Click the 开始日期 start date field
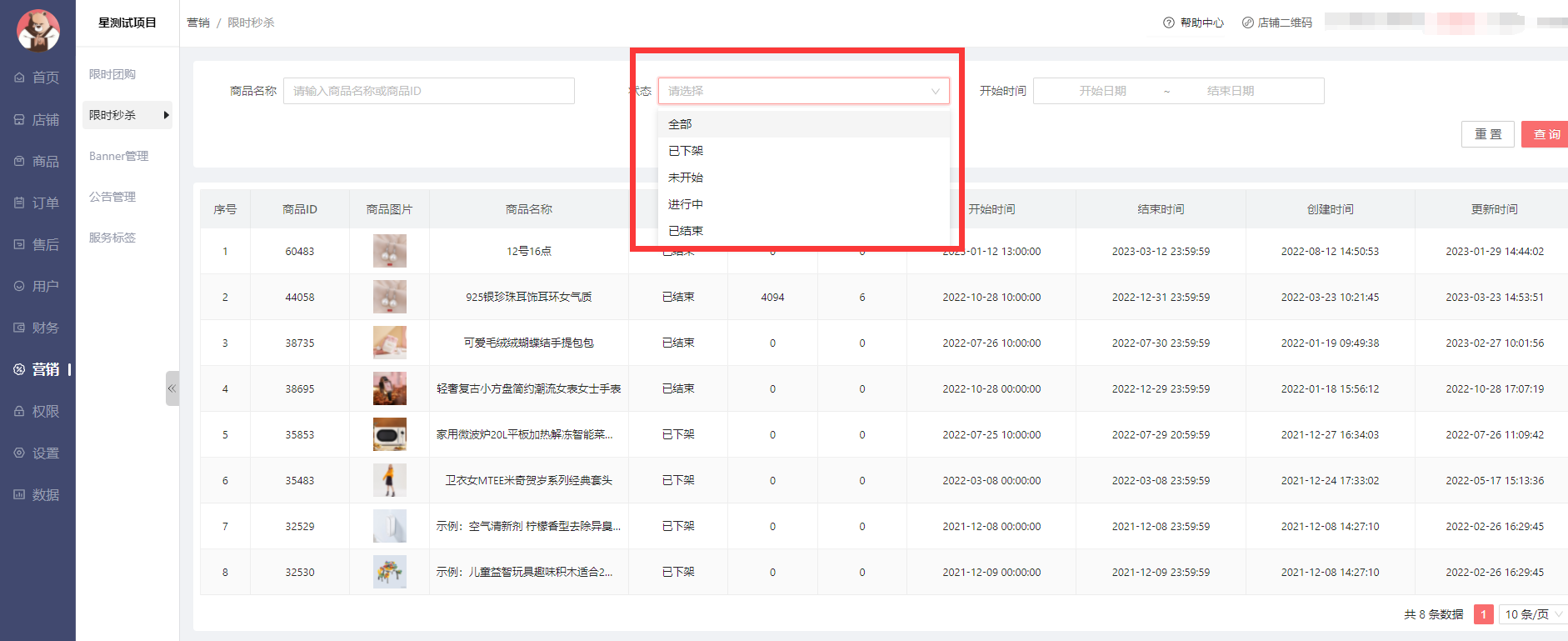Screen dimensions: 1568x641 pos(1102,91)
